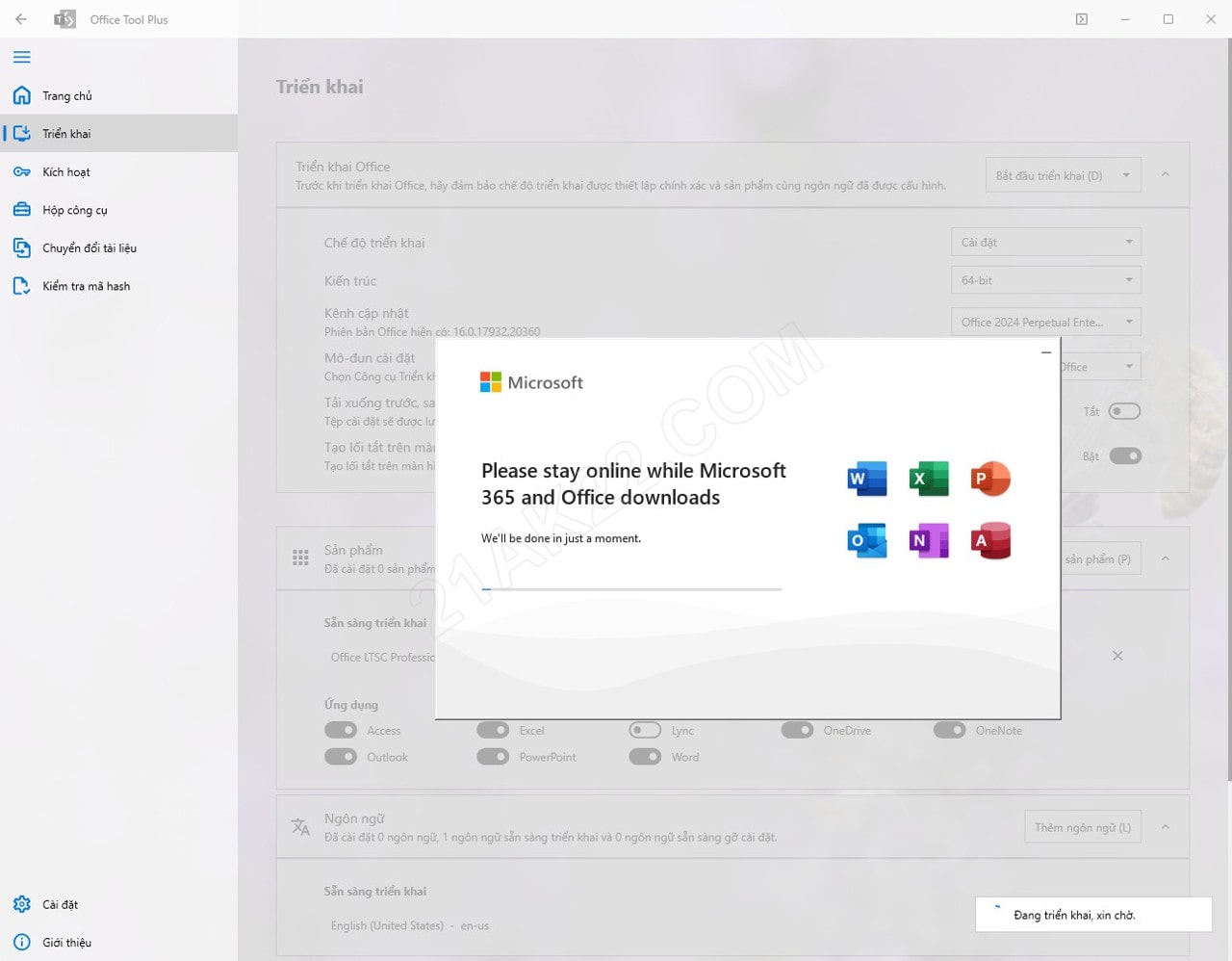Open Chuyển đổi tài liệu in the sidebar
Viewport: 1232px width, 961px height.
point(118,247)
